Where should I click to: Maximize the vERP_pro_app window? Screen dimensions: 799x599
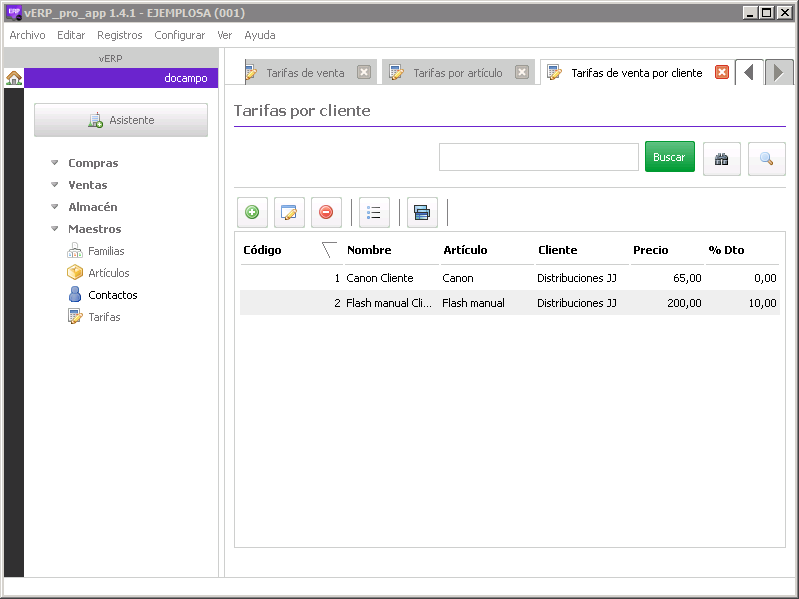pyautogui.click(x=766, y=13)
